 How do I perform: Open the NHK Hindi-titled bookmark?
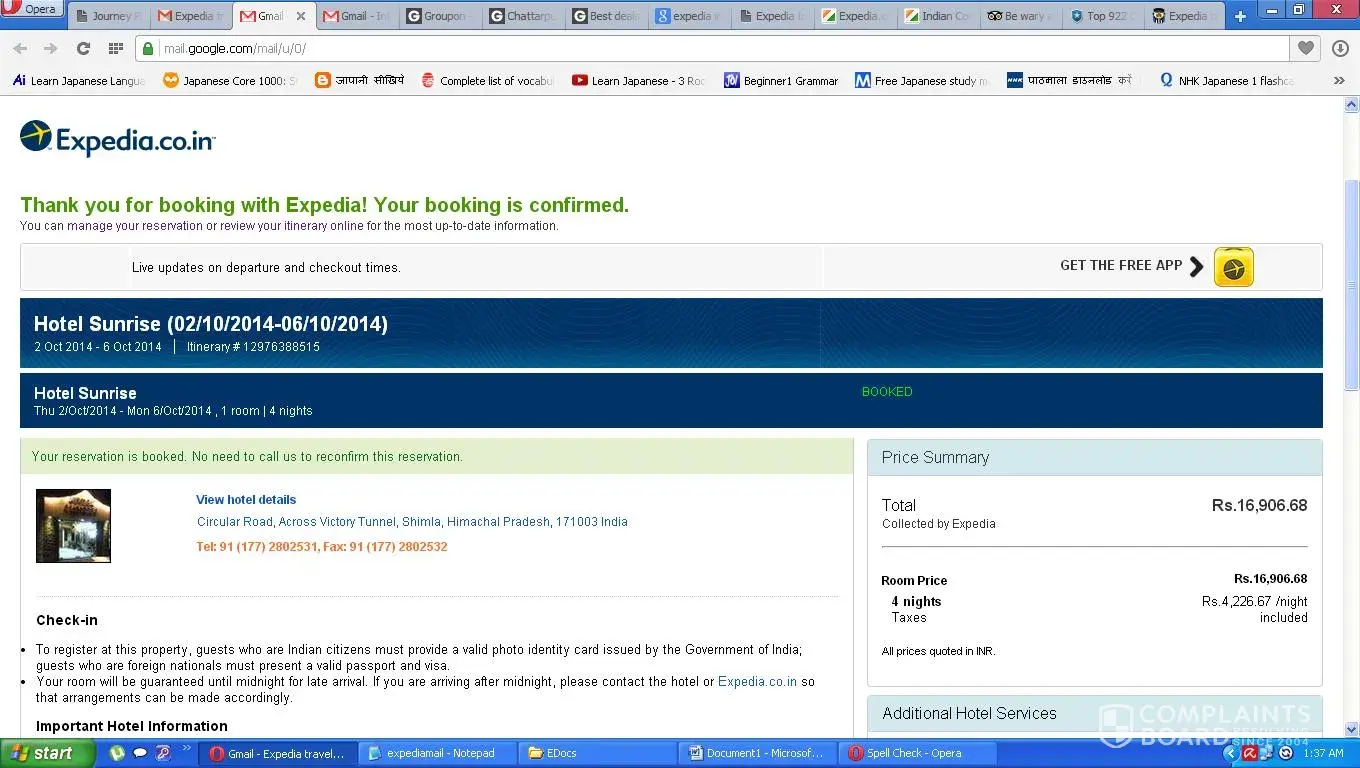click(1070, 81)
